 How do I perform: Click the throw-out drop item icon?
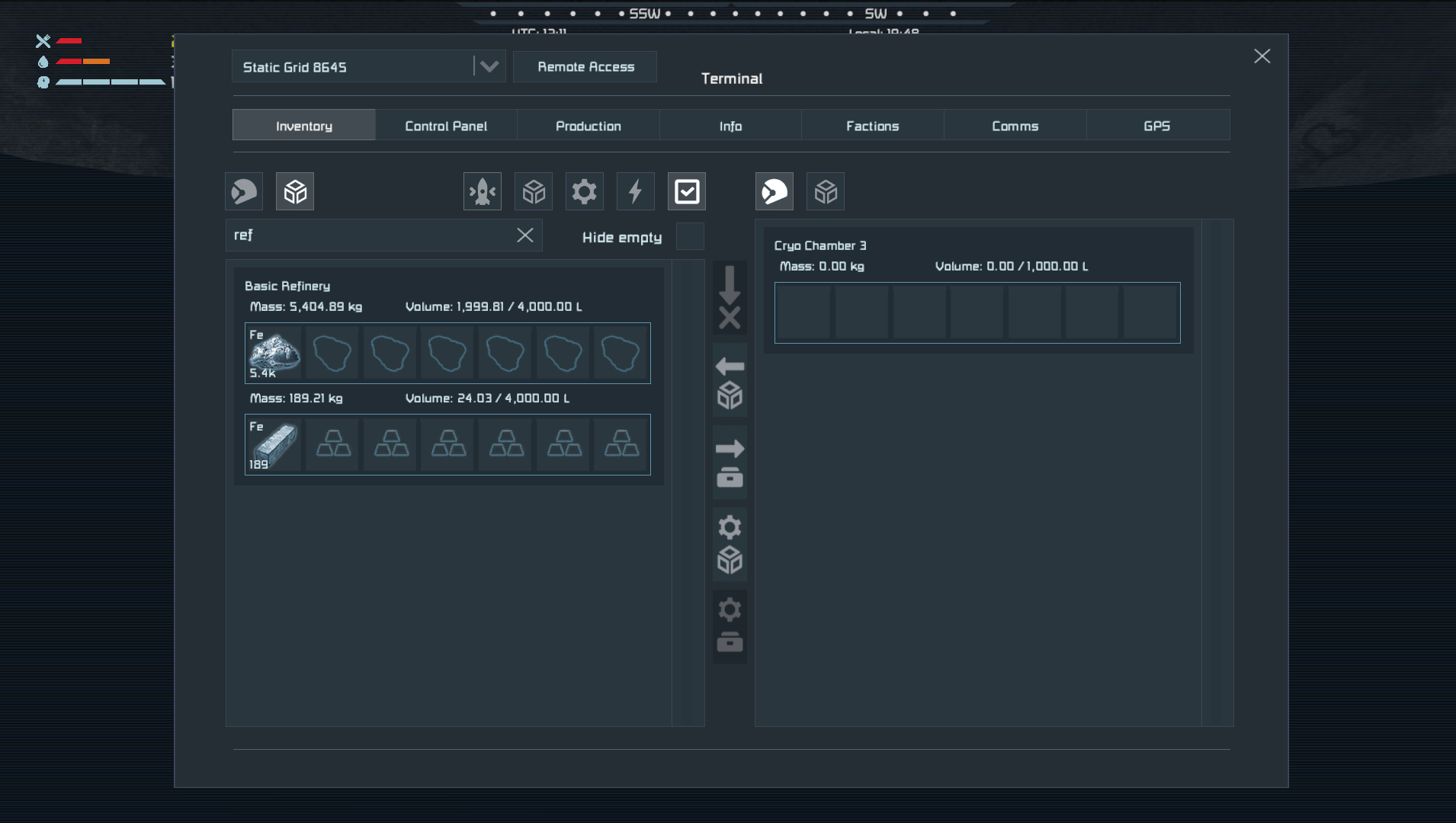click(x=730, y=297)
